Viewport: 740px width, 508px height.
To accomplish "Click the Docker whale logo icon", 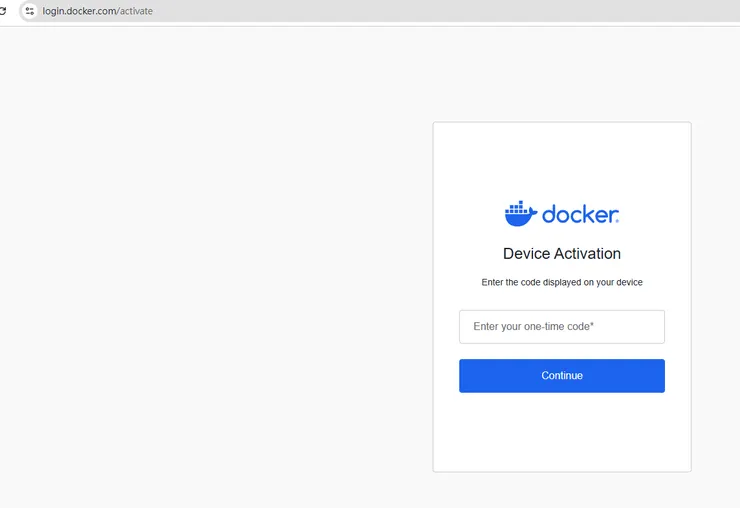I will point(521,213).
